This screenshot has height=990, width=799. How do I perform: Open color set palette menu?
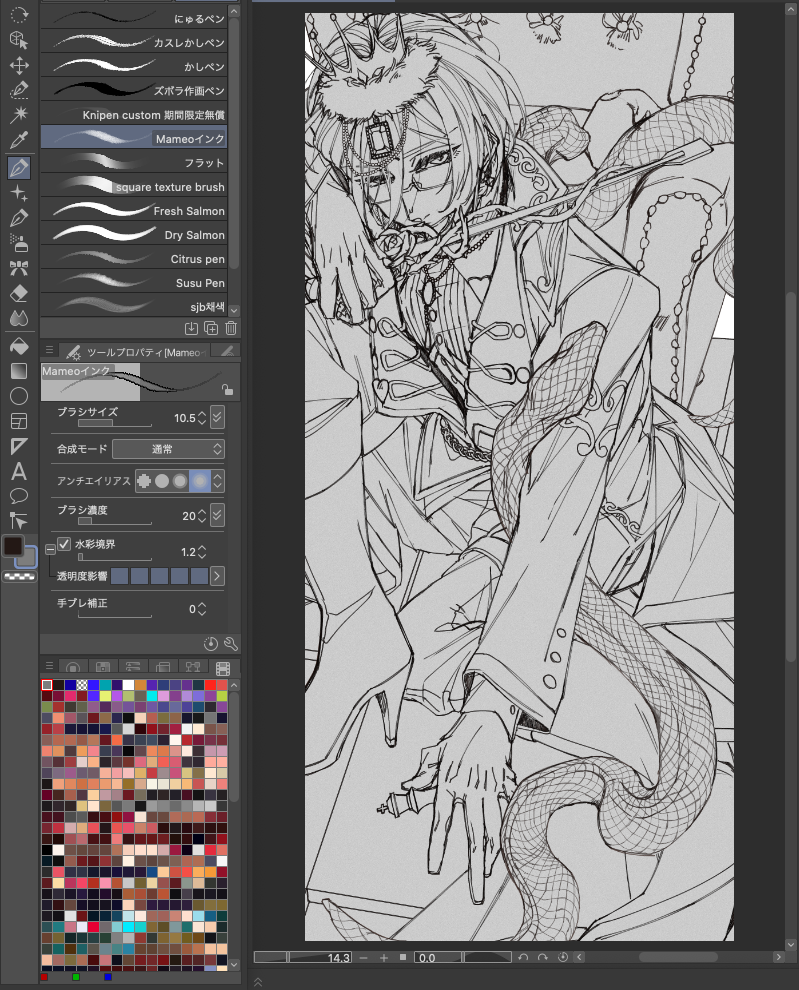pos(49,666)
